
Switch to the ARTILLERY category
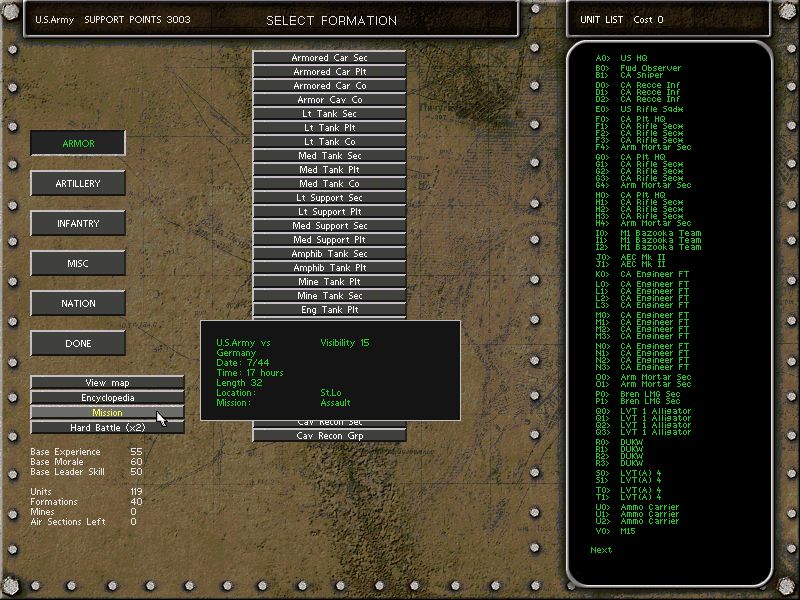(x=78, y=183)
